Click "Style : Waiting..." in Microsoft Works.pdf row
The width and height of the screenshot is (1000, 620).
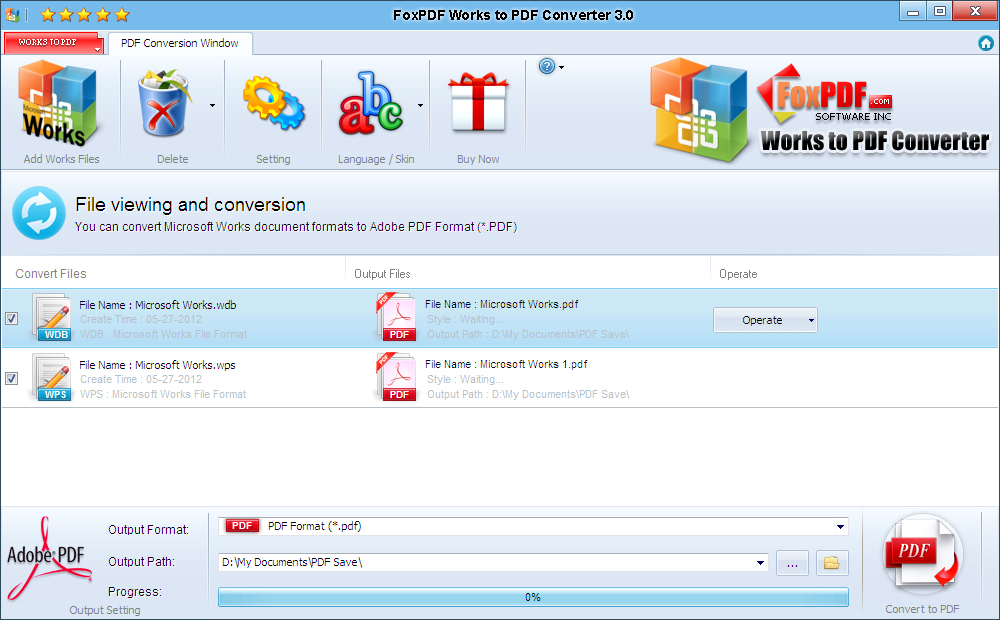465,319
